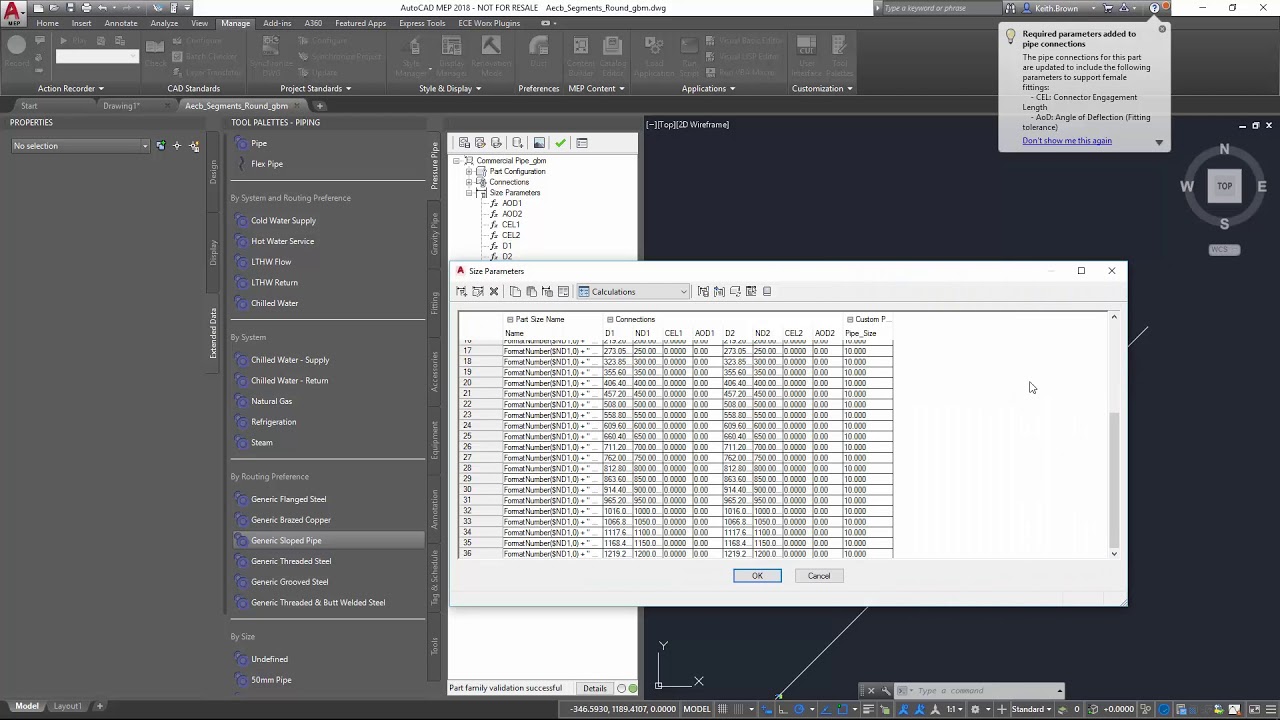Click the Details button in validation bar

point(595,688)
